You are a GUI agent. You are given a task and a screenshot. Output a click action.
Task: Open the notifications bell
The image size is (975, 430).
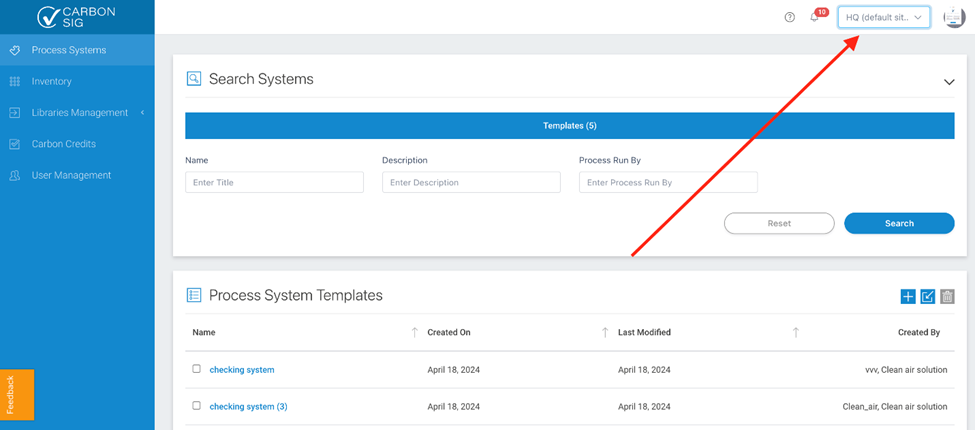click(x=814, y=18)
